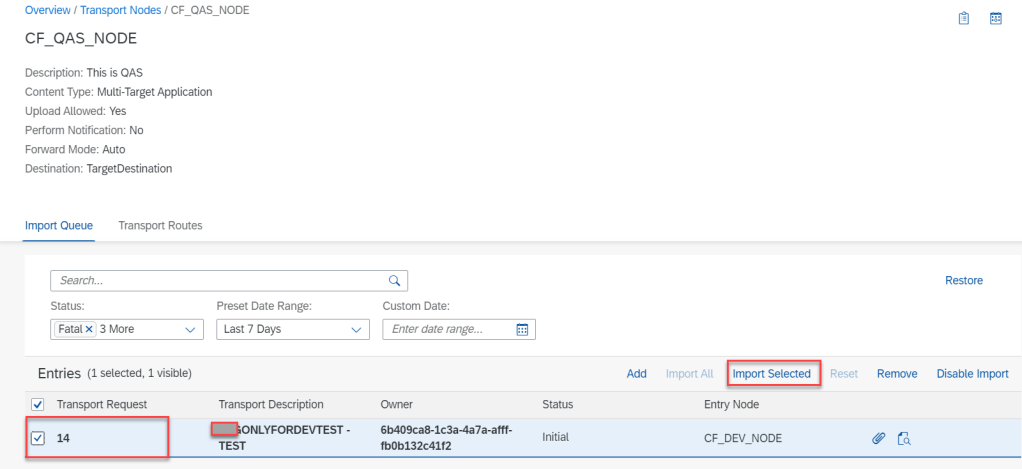Select the Import Queue tab
The height and width of the screenshot is (469, 1022).
(x=58, y=226)
